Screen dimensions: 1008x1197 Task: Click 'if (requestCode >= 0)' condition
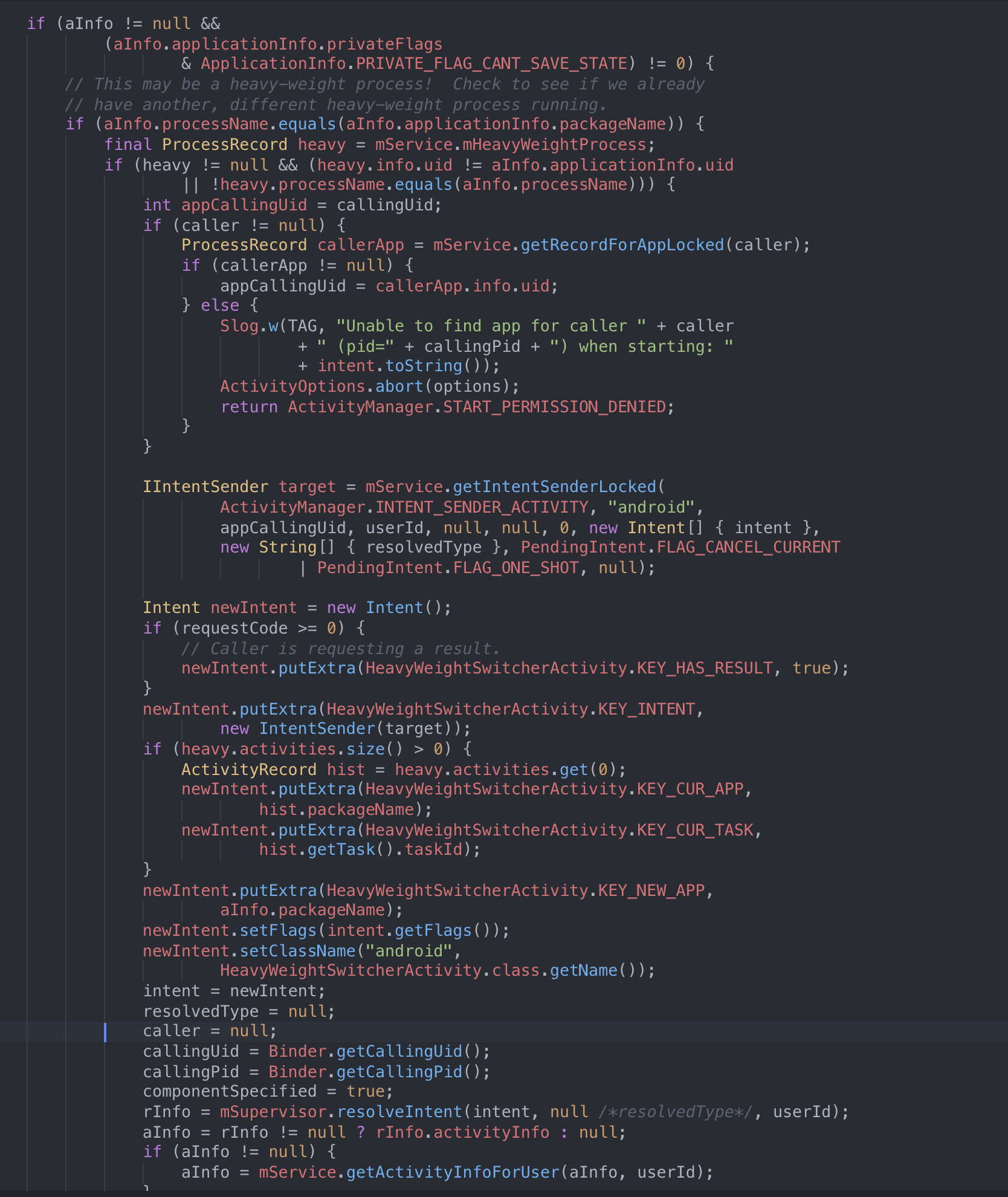(x=244, y=628)
